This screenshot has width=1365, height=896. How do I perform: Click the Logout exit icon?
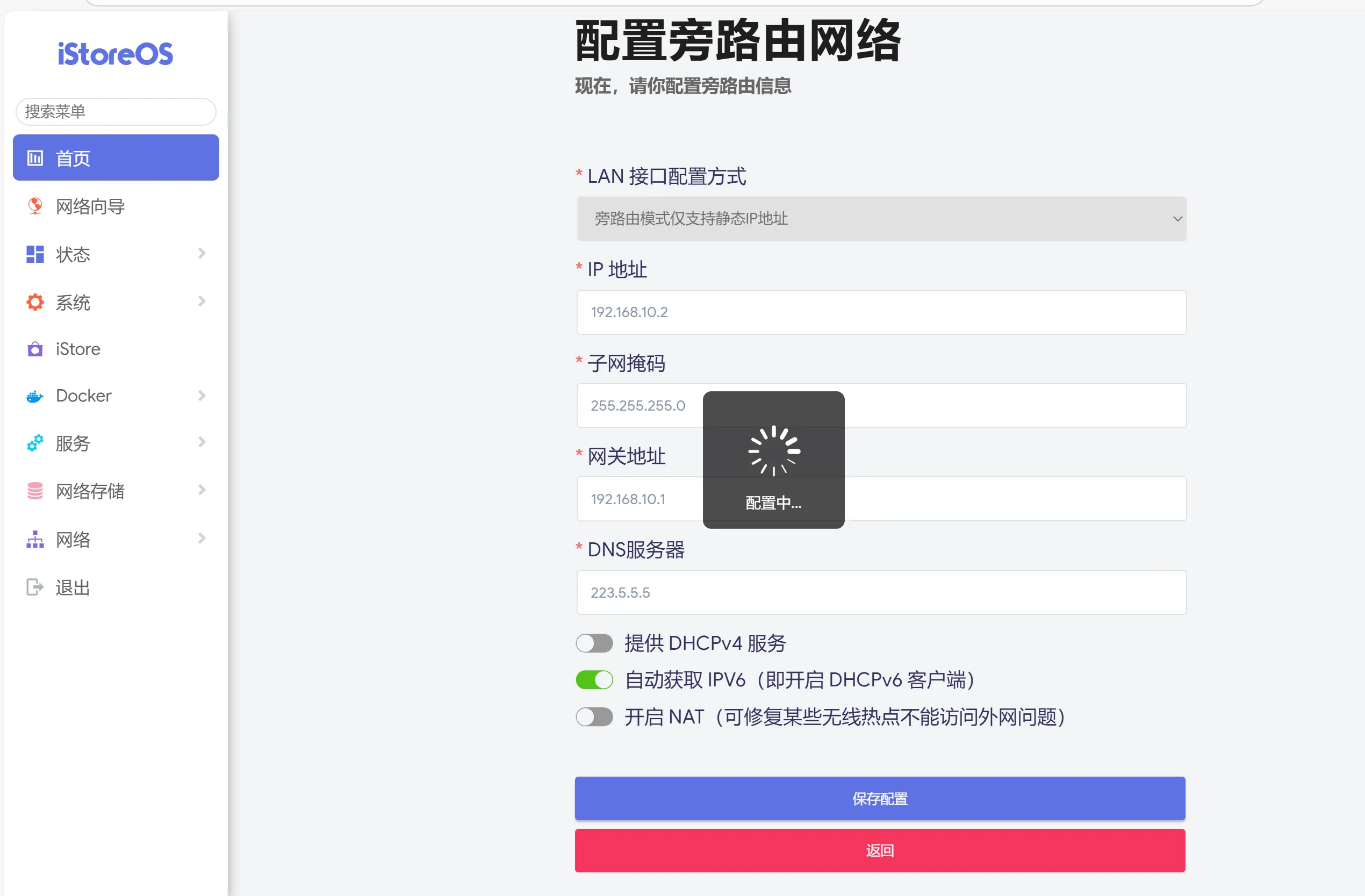click(35, 587)
